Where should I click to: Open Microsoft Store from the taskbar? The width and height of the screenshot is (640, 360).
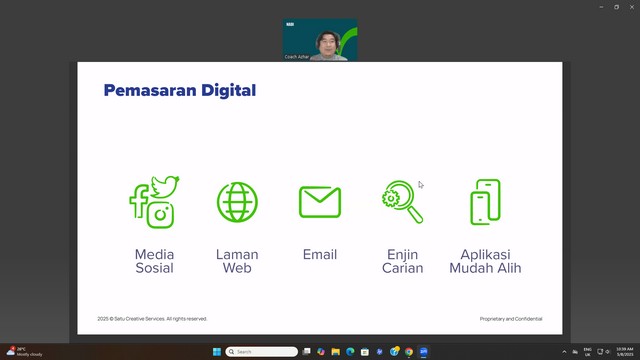pos(365,351)
